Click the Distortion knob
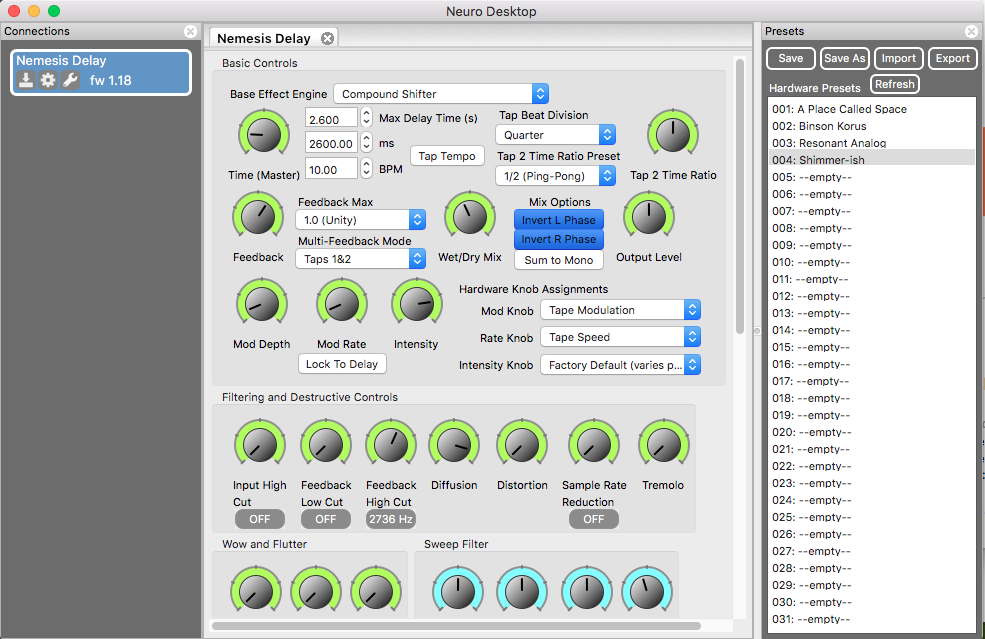This screenshot has width=985, height=639. pyautogui.click(x=522, y=445)
